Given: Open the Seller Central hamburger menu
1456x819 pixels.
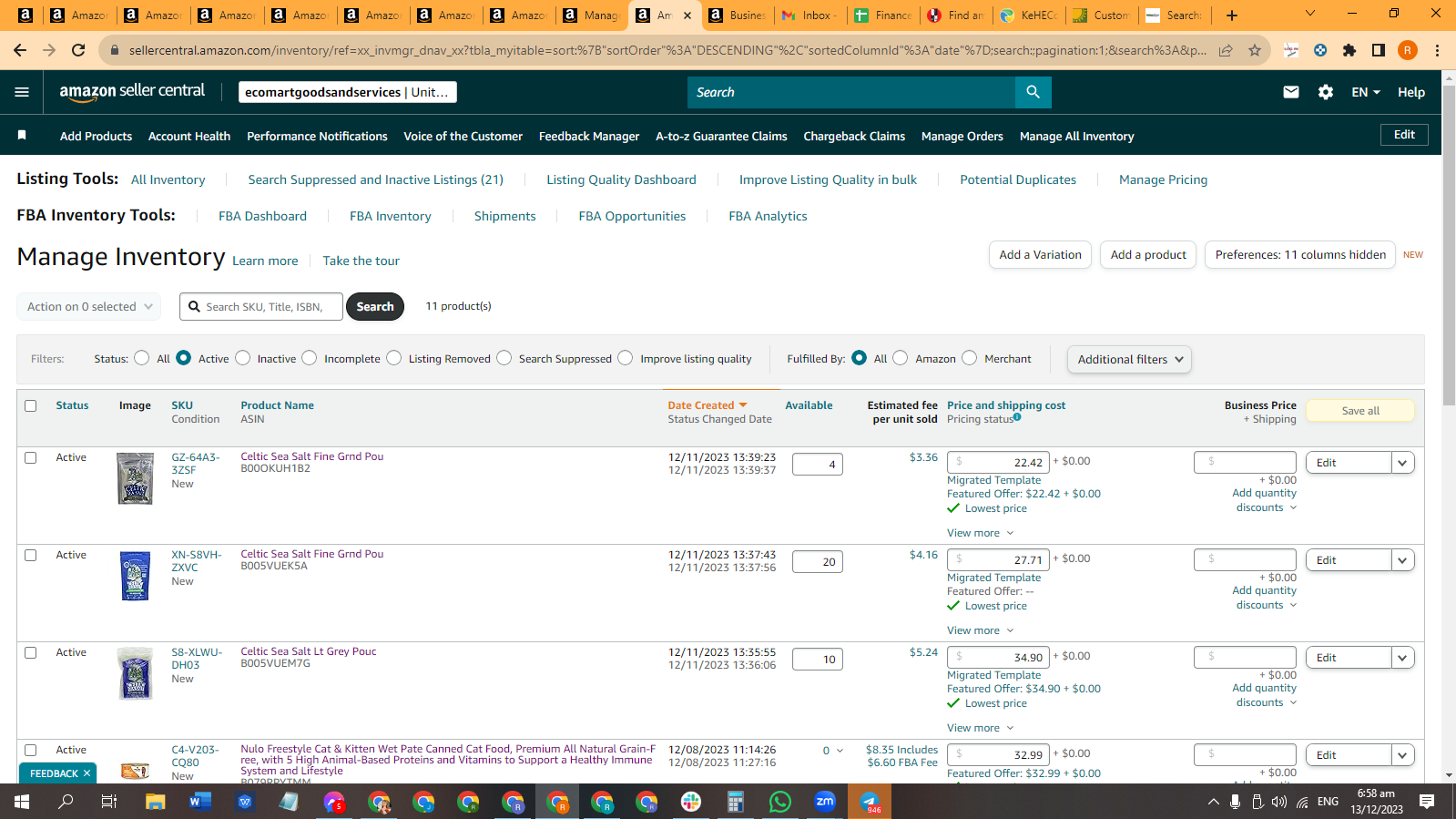Looking at the screenshot, I should click(x=22, y=92).
